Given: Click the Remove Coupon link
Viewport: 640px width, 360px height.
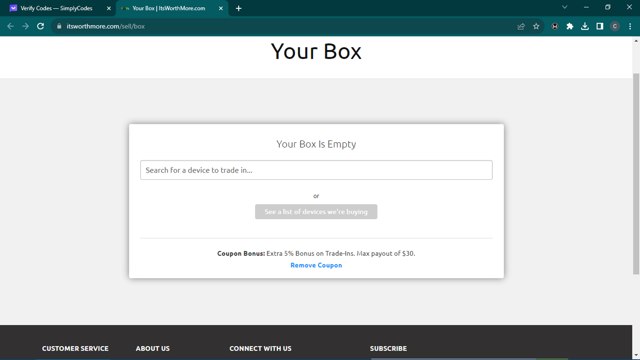Looking at the screenshot, I should pyautogui.click(x=316, y=265).
